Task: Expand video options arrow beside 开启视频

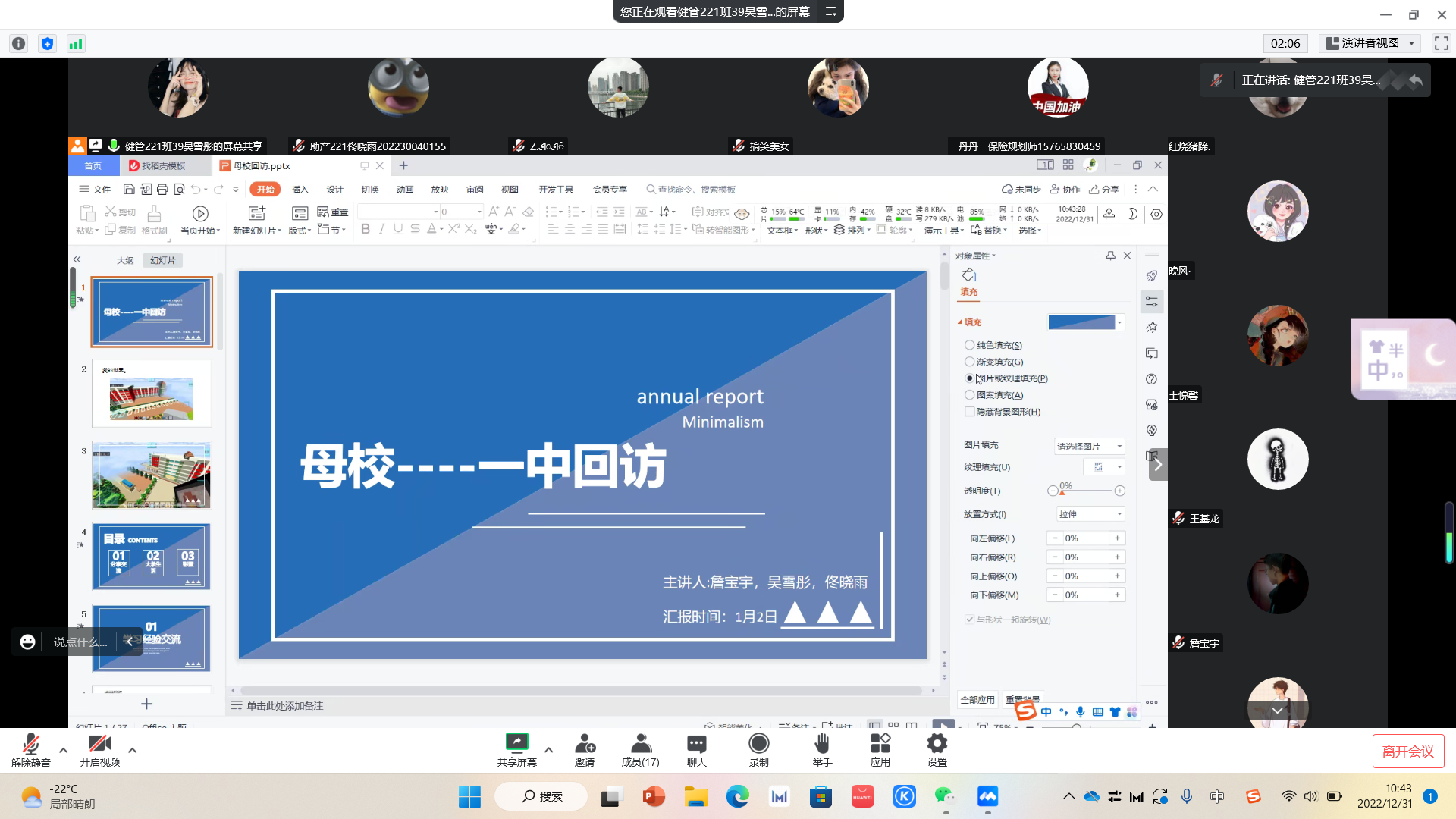Action: 132,750
